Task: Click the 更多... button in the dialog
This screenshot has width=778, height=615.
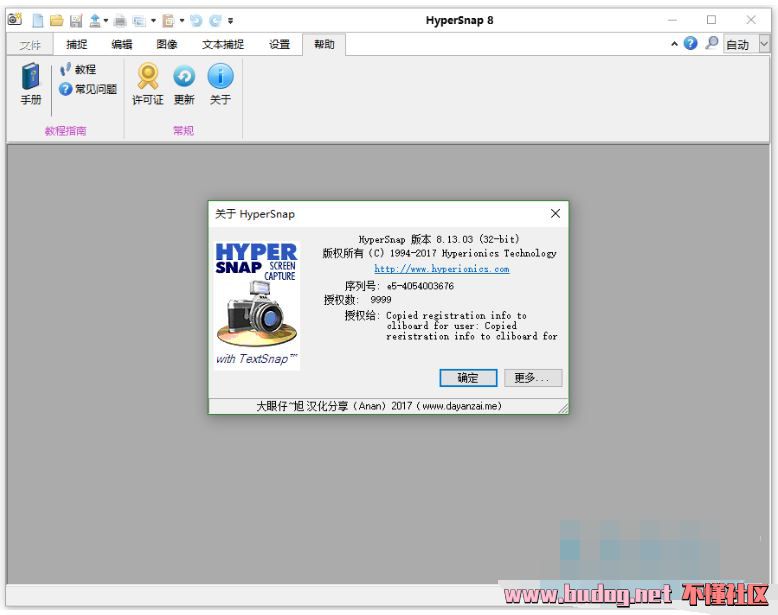Action: [x=532, y=378]
